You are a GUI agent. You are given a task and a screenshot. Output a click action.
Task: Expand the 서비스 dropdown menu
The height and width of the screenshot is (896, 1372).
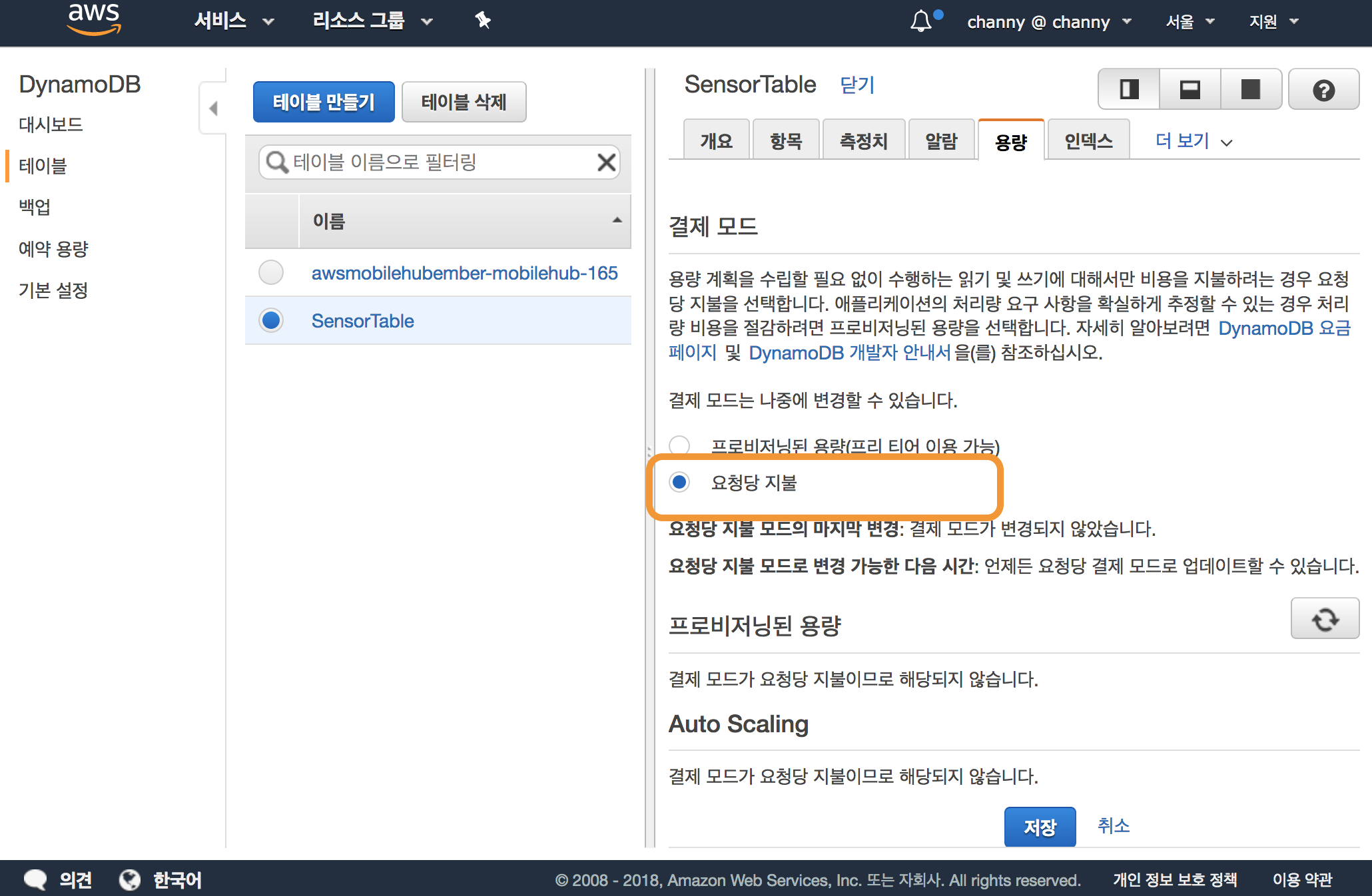(x=234, y=21)
